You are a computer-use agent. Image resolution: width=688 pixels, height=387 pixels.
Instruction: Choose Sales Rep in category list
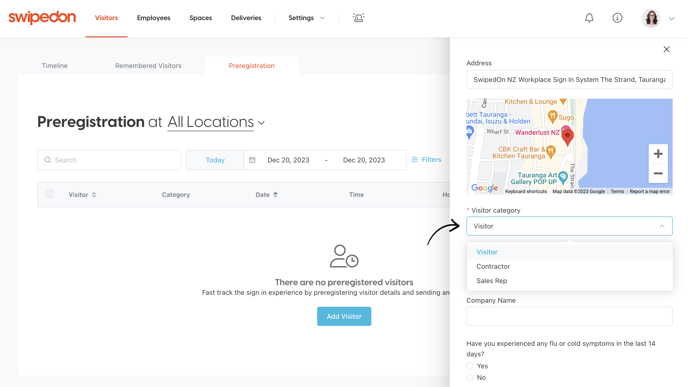(x=570, y=281)
